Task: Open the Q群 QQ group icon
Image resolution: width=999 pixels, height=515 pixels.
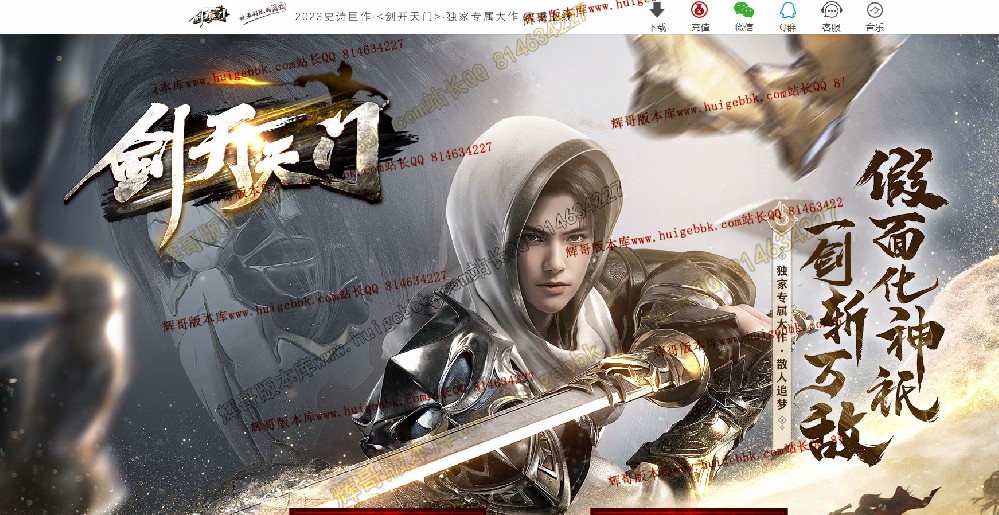Action: (787, 10)
